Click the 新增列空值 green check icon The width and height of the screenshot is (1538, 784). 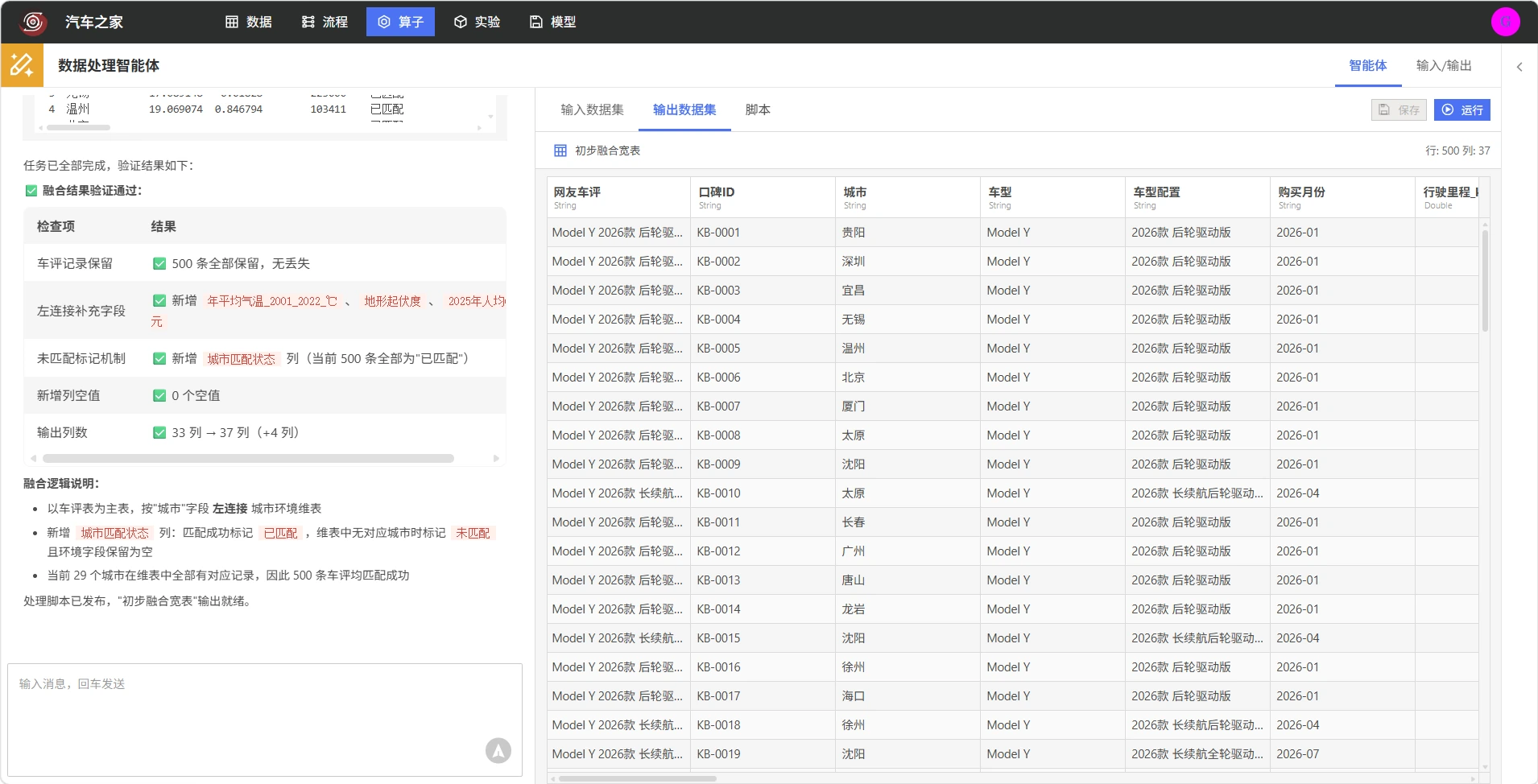(x=159, y=396)
